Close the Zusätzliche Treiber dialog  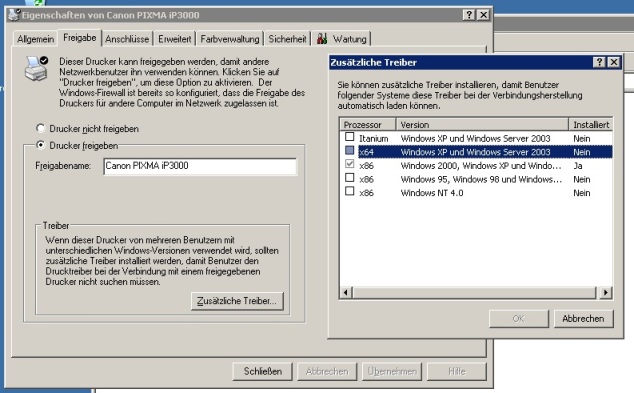(x=614, y=62)
